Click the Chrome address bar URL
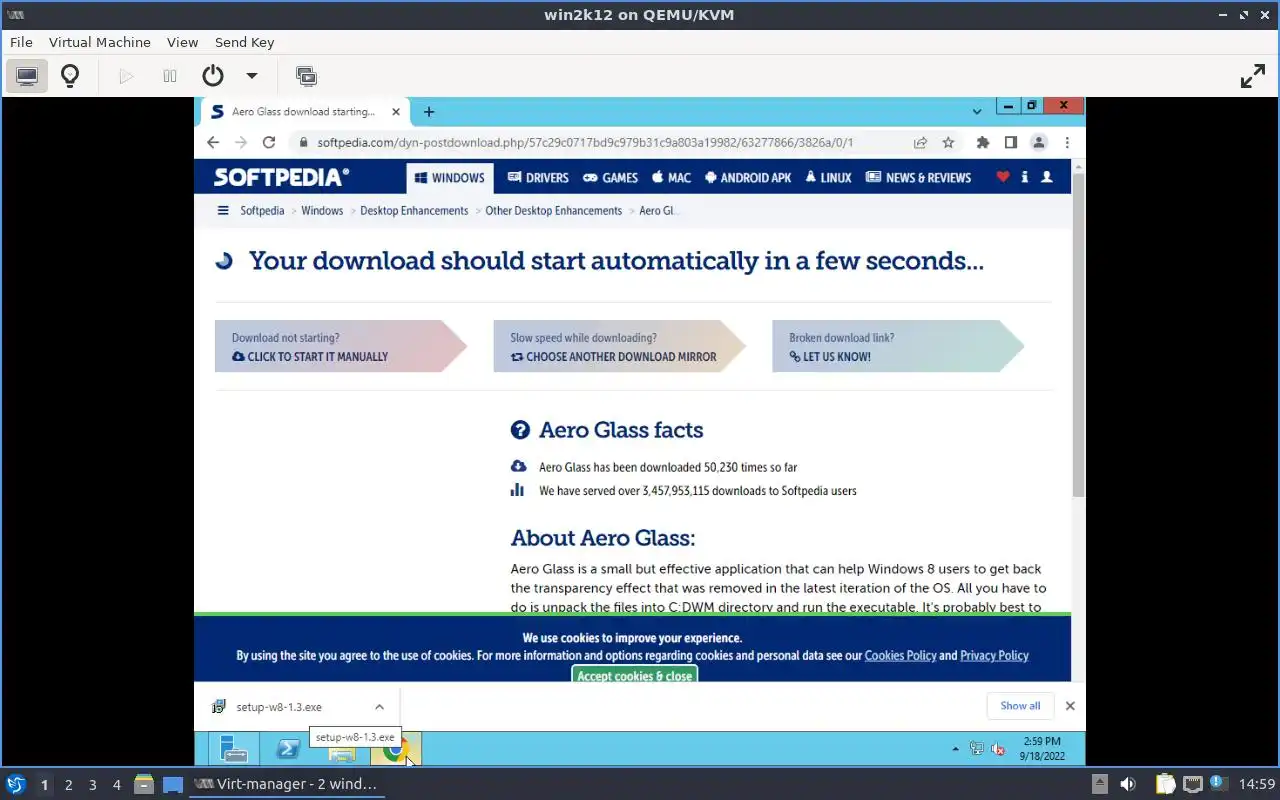 click(585, 142)
